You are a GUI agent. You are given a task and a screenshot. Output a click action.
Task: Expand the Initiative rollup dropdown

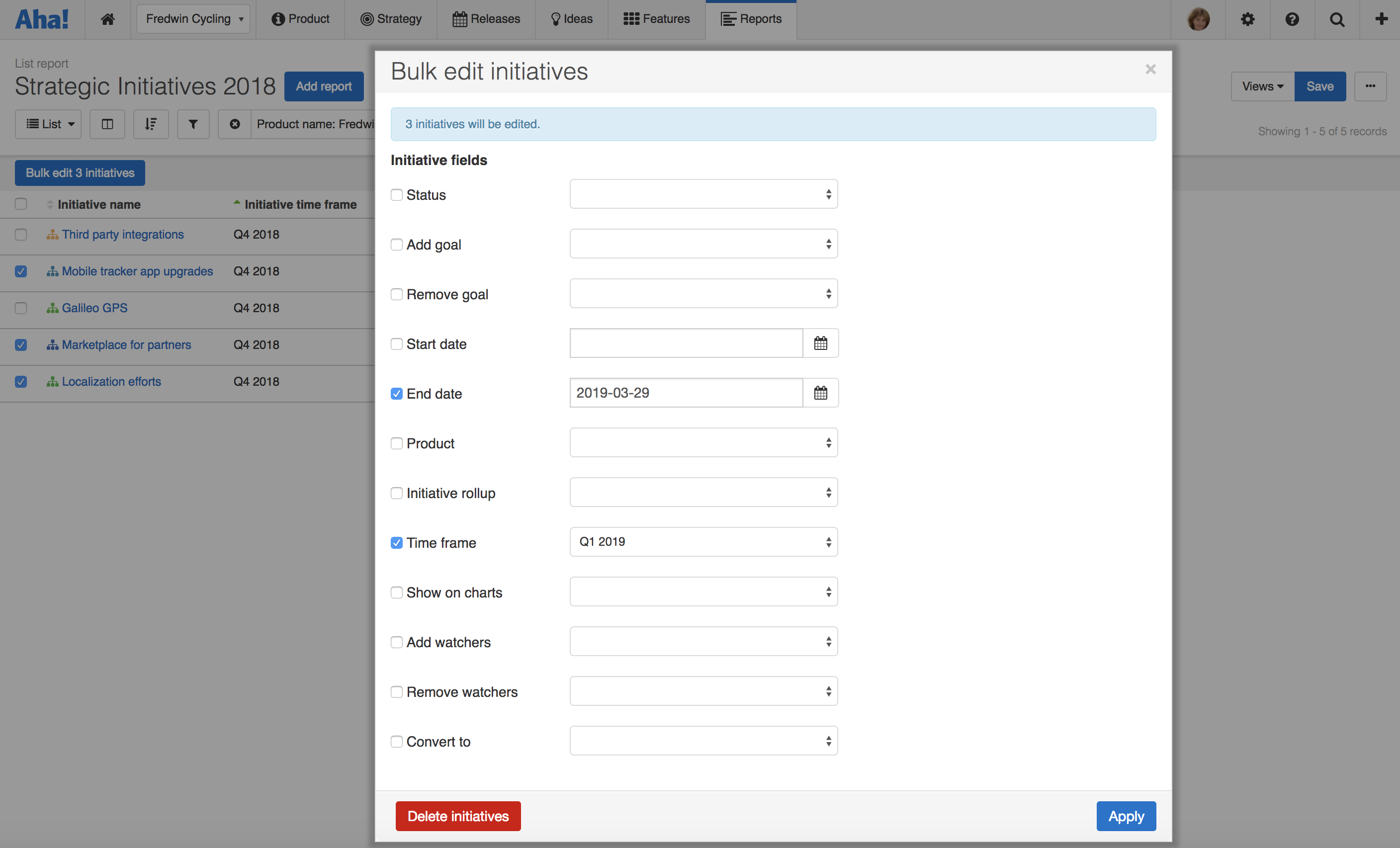pos(703,493)
